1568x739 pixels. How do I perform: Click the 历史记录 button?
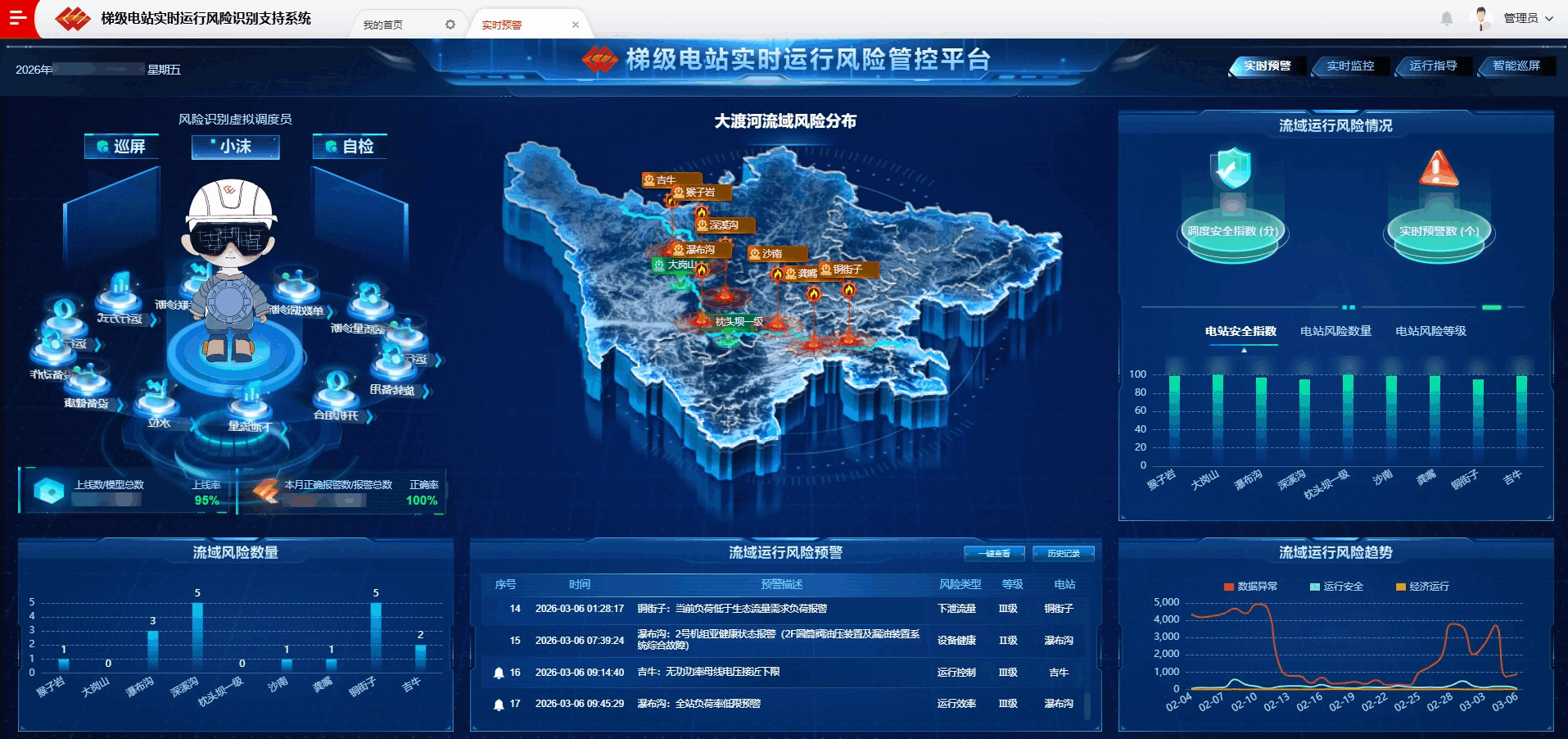[x=1063, y=554]
